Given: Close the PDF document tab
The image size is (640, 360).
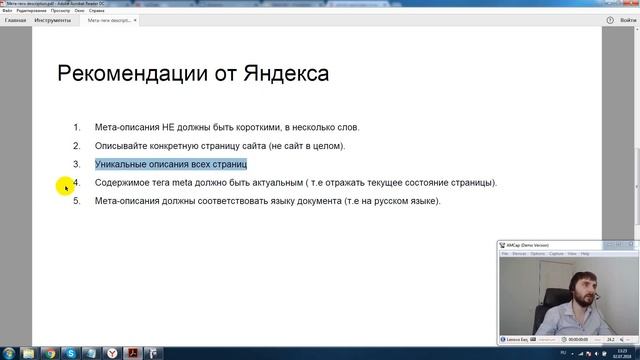Looking at the screenshot, I should 135,20.
